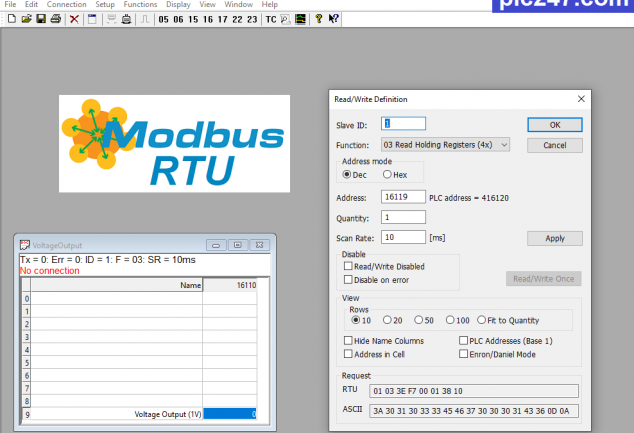This screenshot has width=634, height=433.
Task: Click the Quantity input field
Action: pos(403,217)
